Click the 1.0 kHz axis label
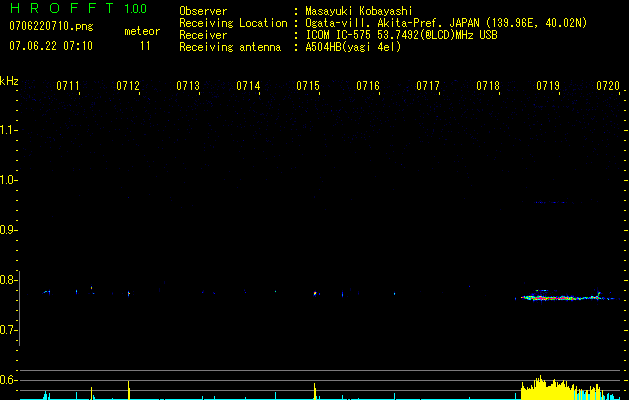The height and width of the screenshot is (400, 629). 8,180
